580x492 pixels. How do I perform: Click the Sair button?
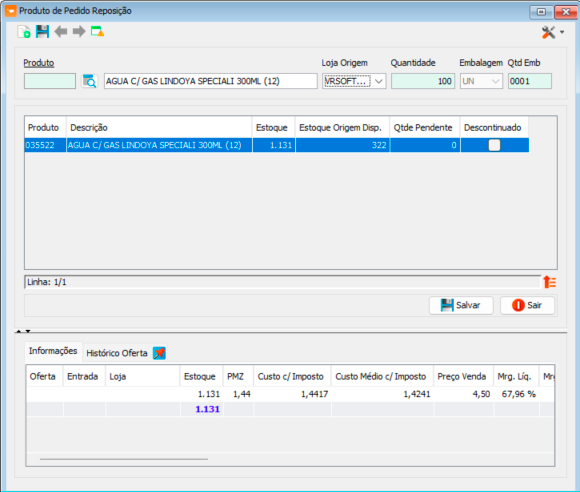click(x=527, y=306)
